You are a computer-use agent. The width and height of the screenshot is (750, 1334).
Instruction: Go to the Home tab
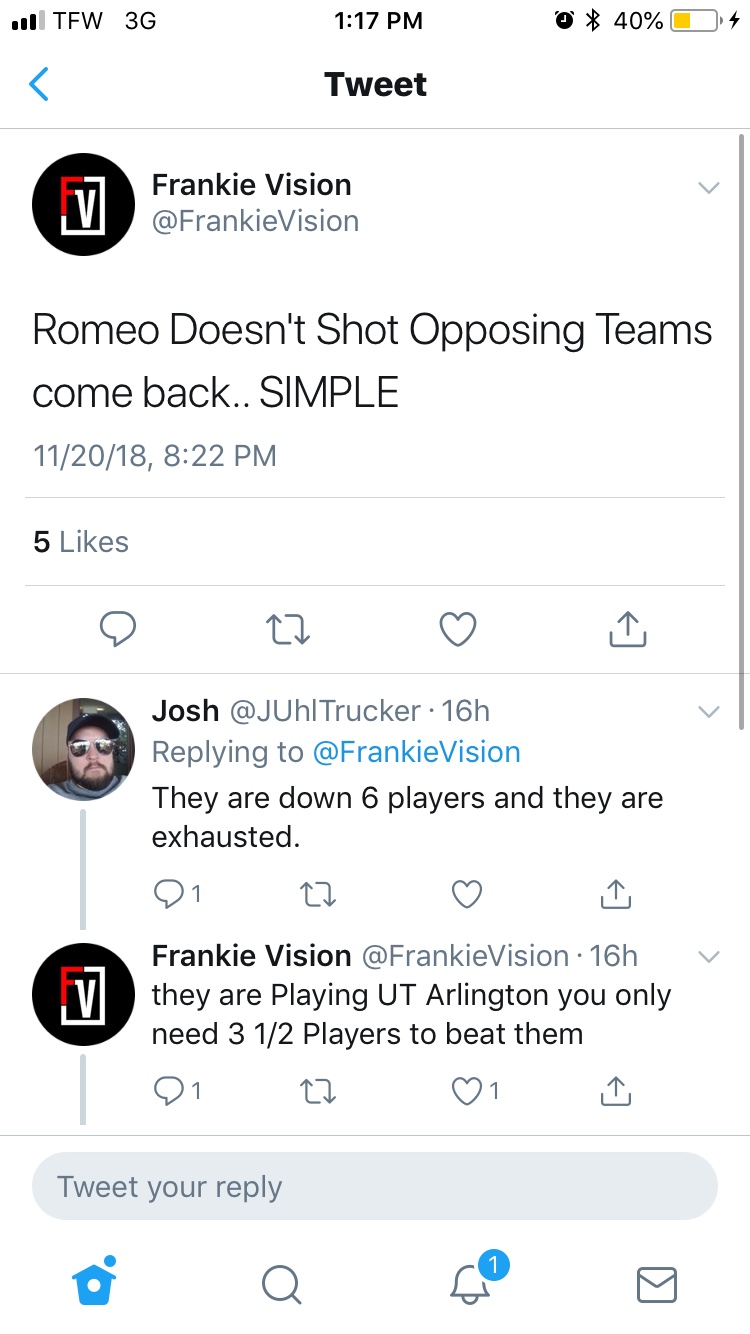pos(95,1283)
